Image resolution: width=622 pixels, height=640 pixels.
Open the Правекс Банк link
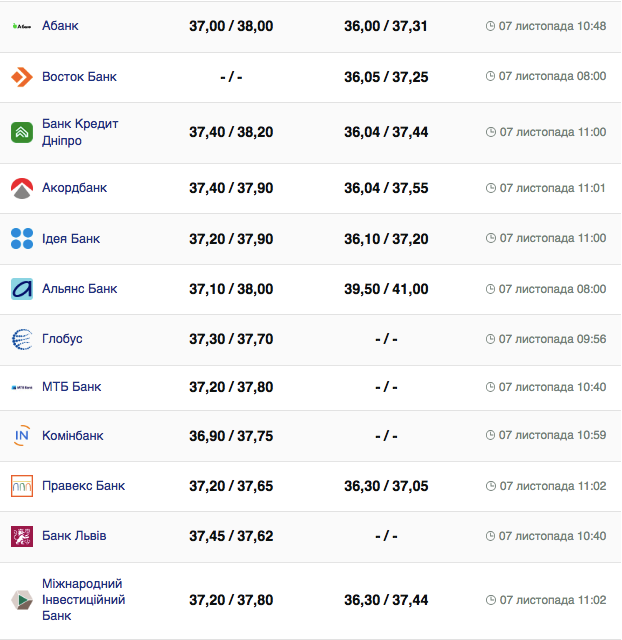83,486
